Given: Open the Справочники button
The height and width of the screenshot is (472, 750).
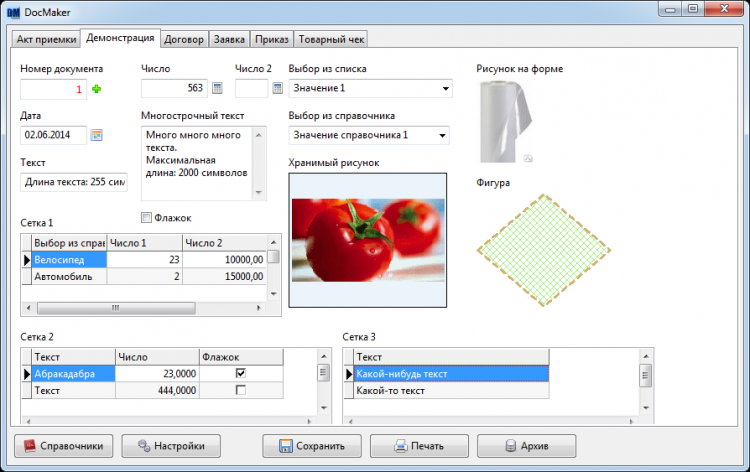Looking at the screenshot, I should (x=64, y=446).
